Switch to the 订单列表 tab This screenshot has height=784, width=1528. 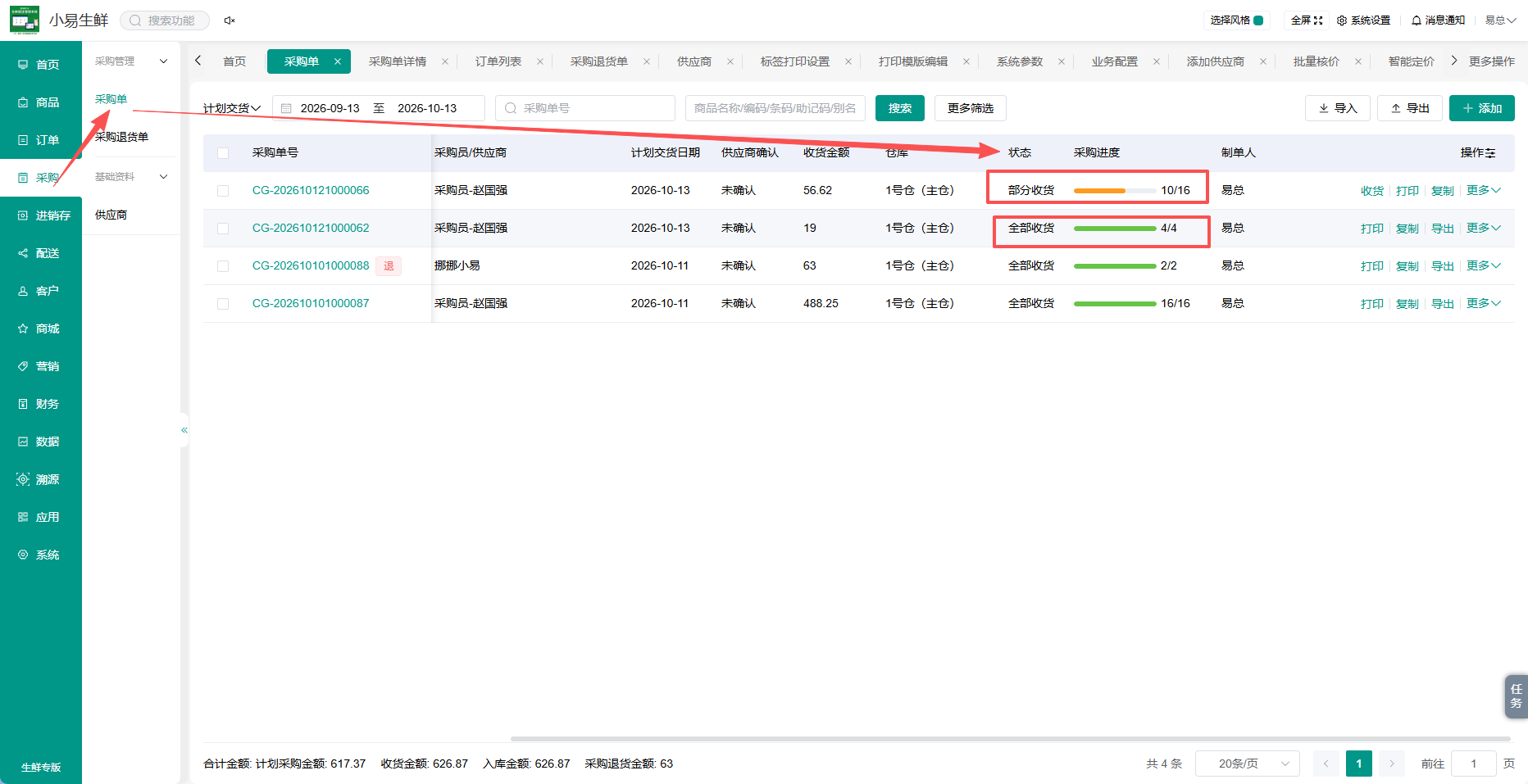click(x=498, y=61)
